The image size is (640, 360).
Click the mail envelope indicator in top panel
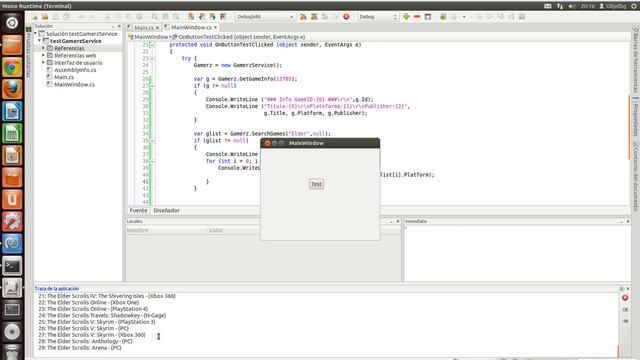click(x=548, y=6)
